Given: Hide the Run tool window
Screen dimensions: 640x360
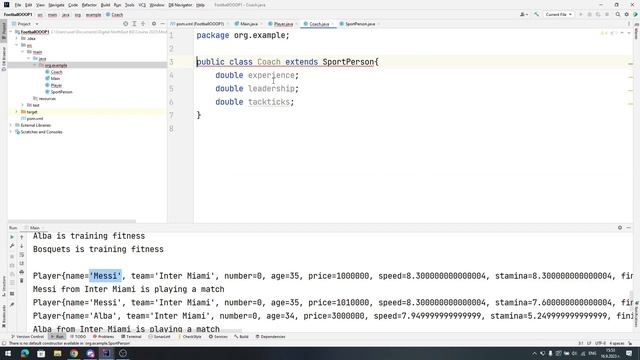Looking at the screenshot, I should (x=629, y=228).
